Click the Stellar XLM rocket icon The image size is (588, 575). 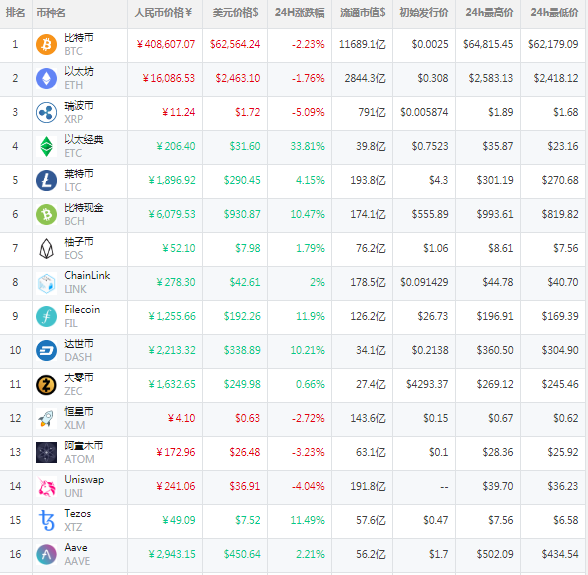tap(46, 419)
